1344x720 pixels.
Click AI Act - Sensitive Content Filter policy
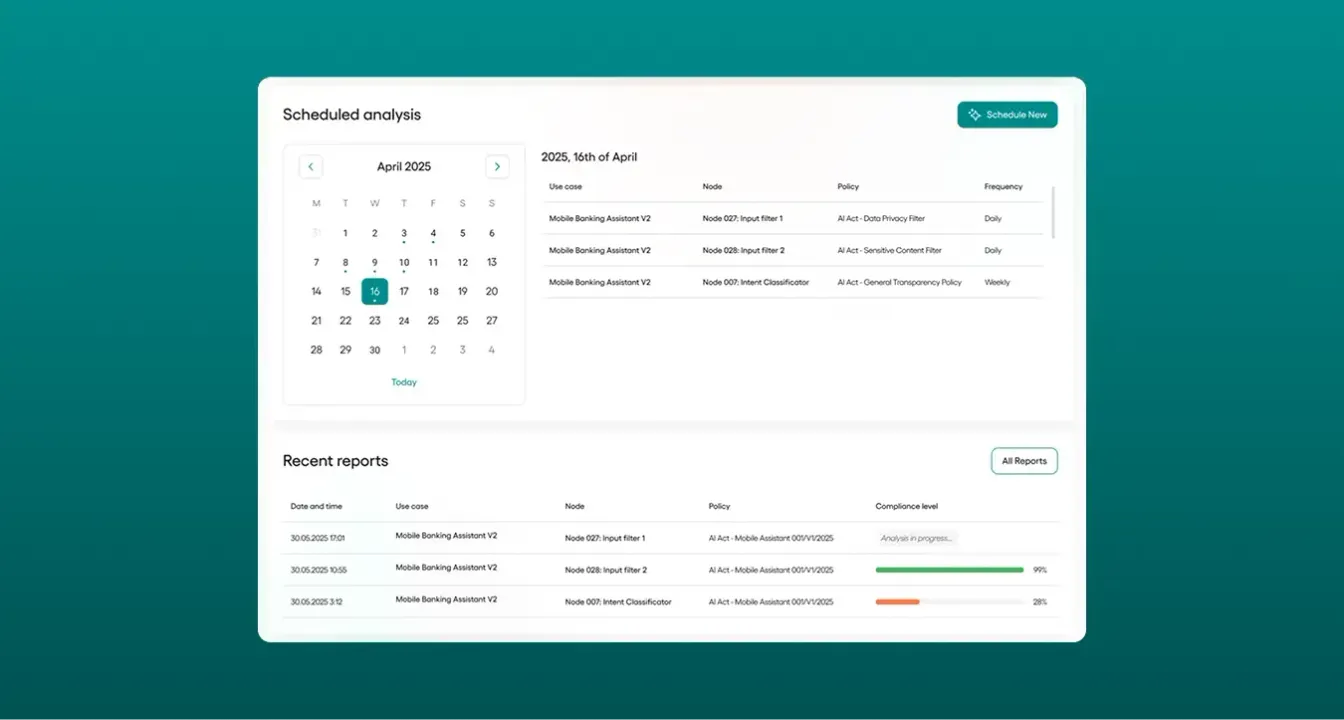[889, 250]
